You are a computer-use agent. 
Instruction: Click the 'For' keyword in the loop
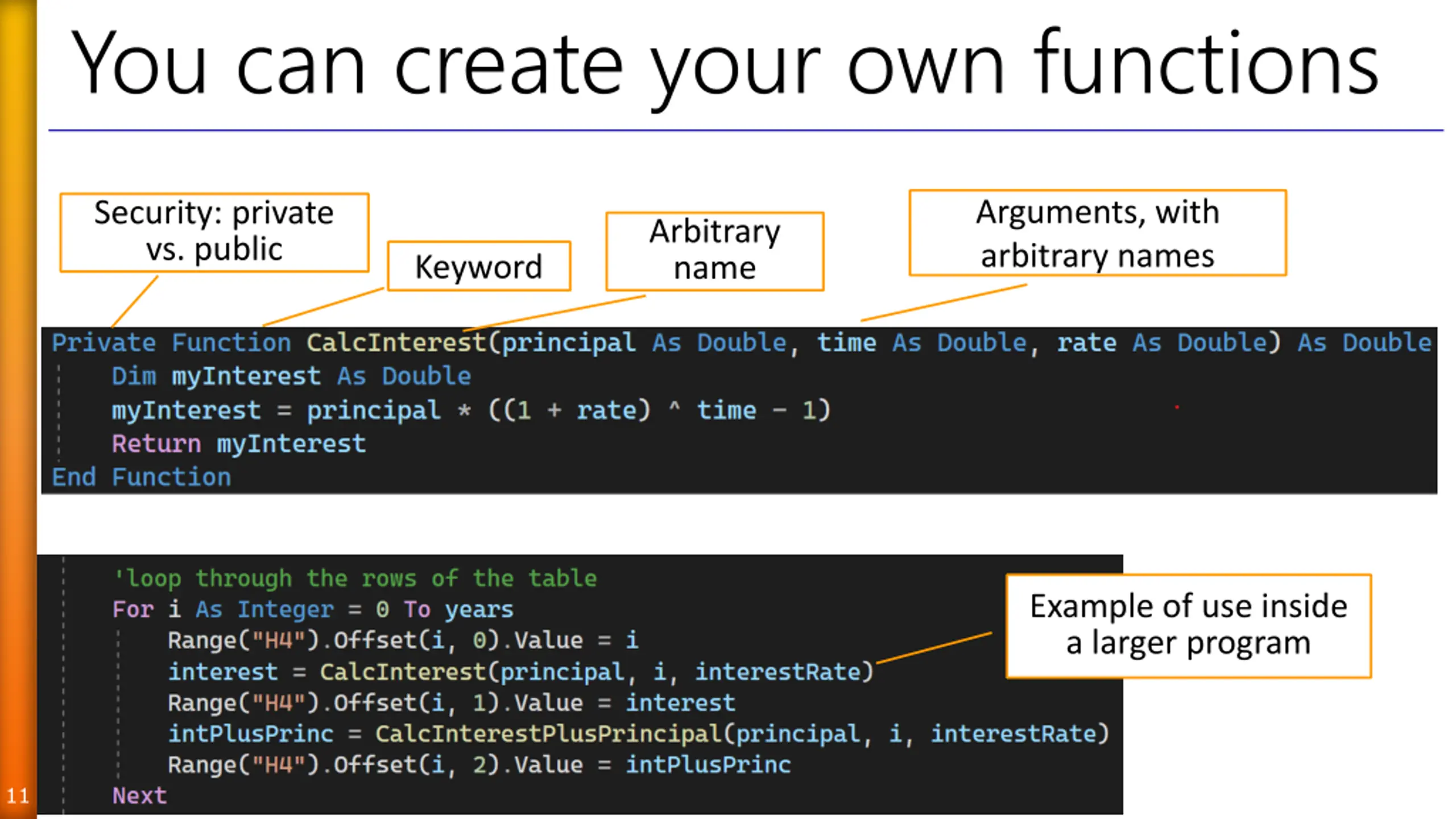133,610
